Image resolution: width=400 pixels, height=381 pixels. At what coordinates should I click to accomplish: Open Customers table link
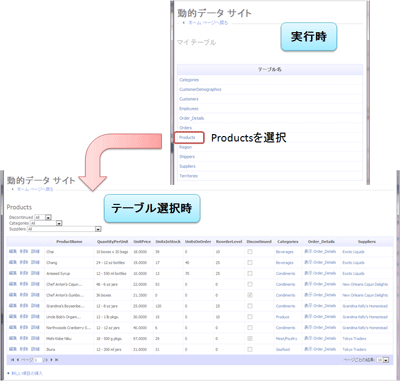coord(189,99)
